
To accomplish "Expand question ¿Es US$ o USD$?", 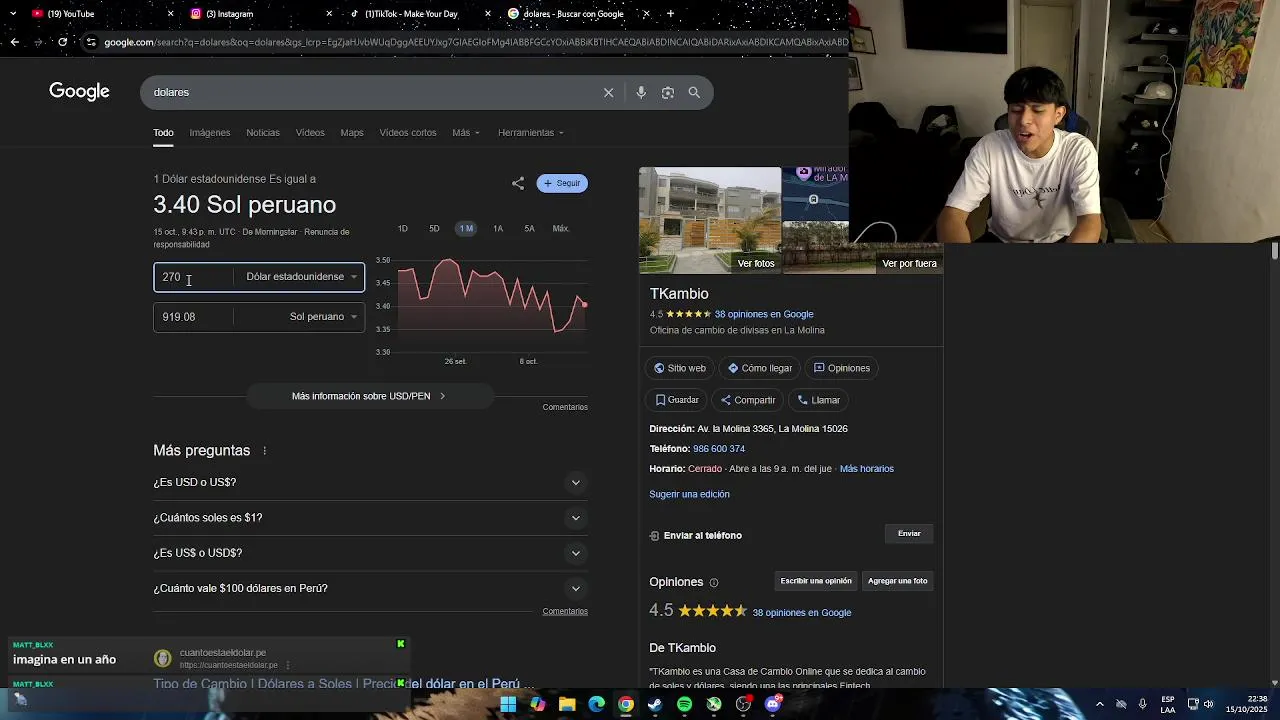I will (370, 553).
